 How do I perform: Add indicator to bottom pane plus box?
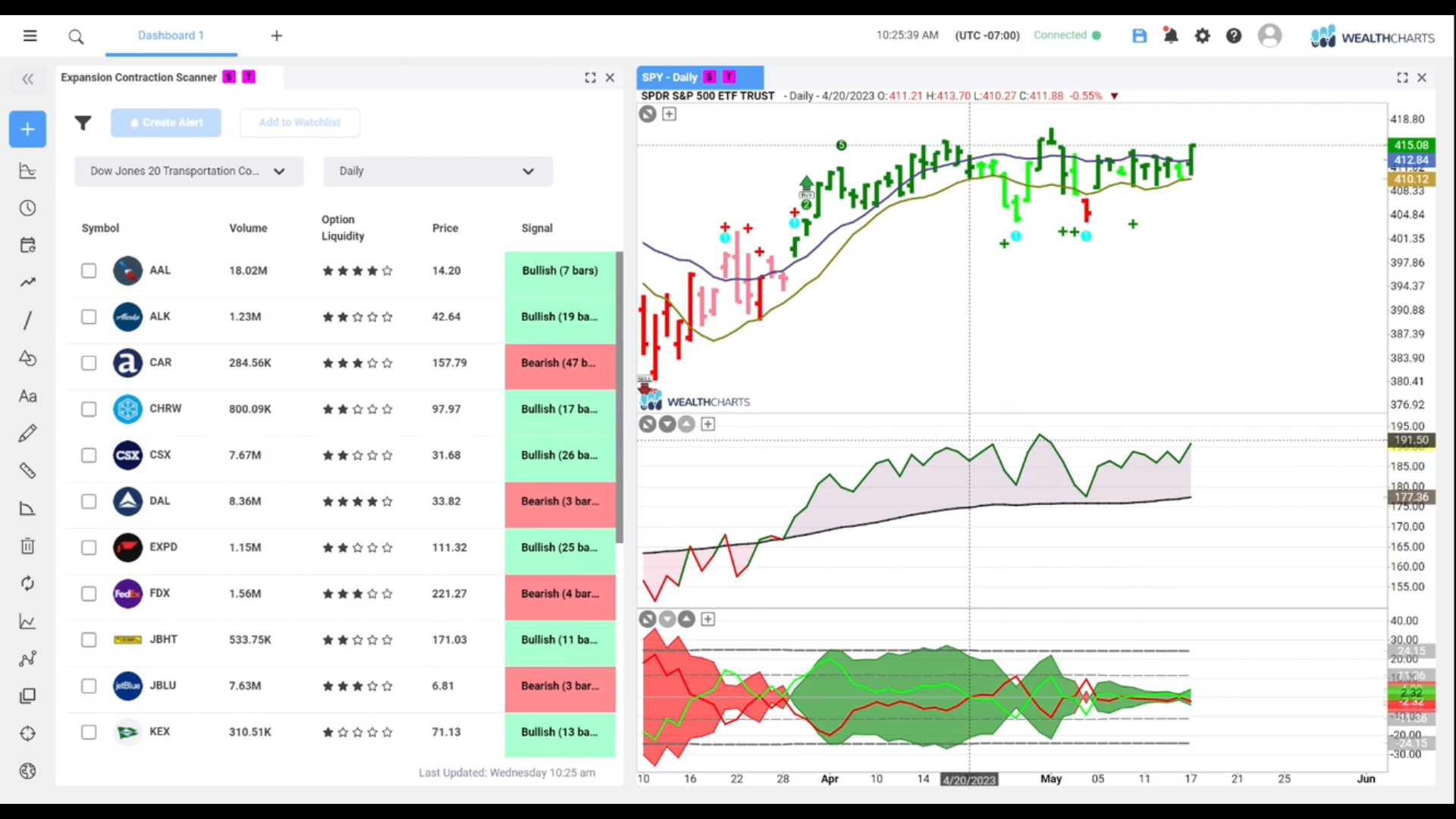point(708,620)
